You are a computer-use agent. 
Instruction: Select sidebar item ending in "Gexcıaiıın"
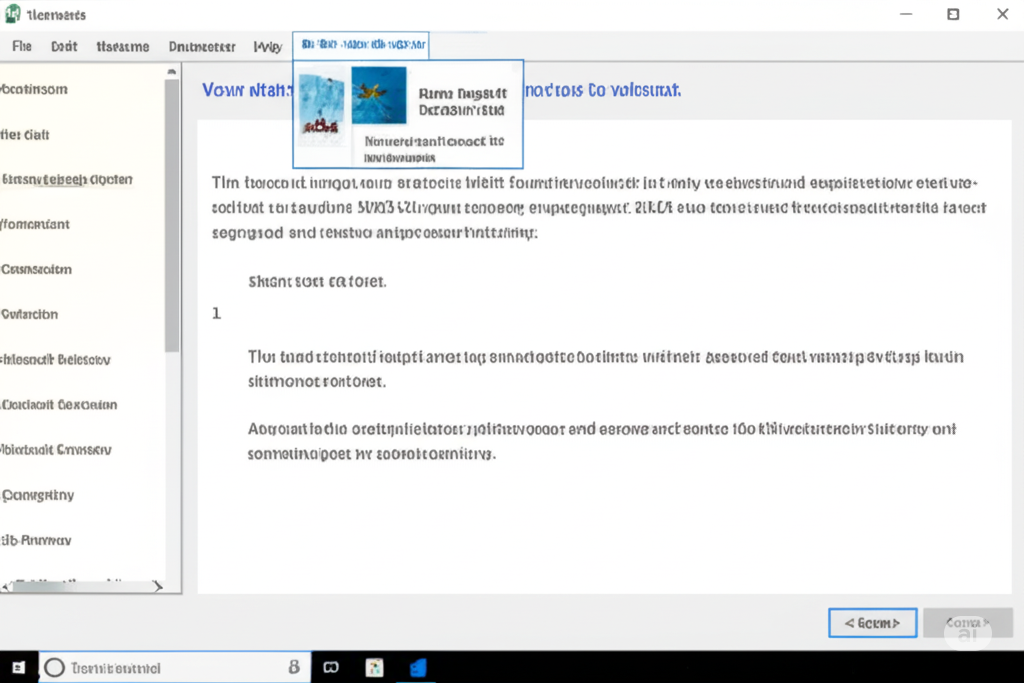point(59,404)
